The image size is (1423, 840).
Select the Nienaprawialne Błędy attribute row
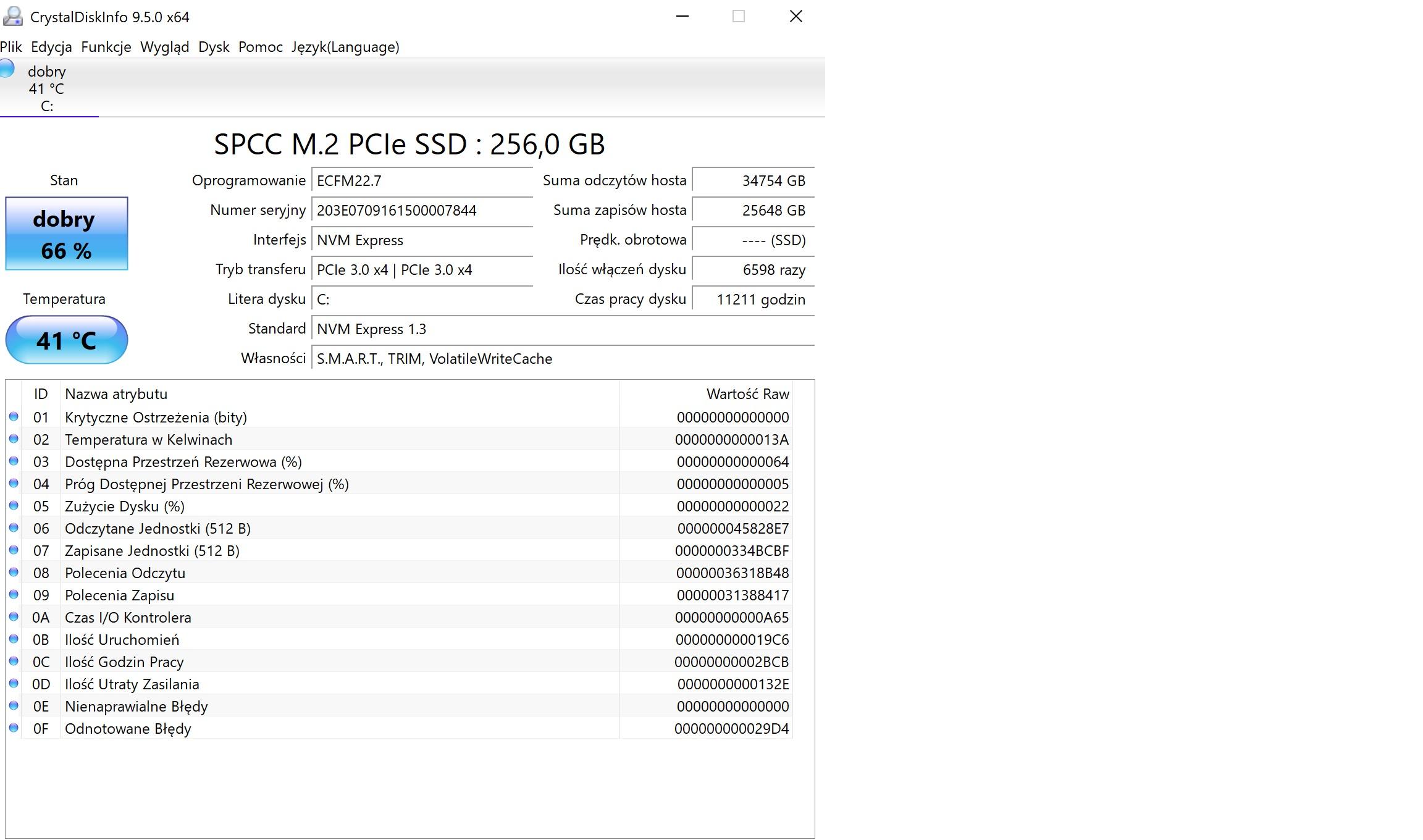340,706
